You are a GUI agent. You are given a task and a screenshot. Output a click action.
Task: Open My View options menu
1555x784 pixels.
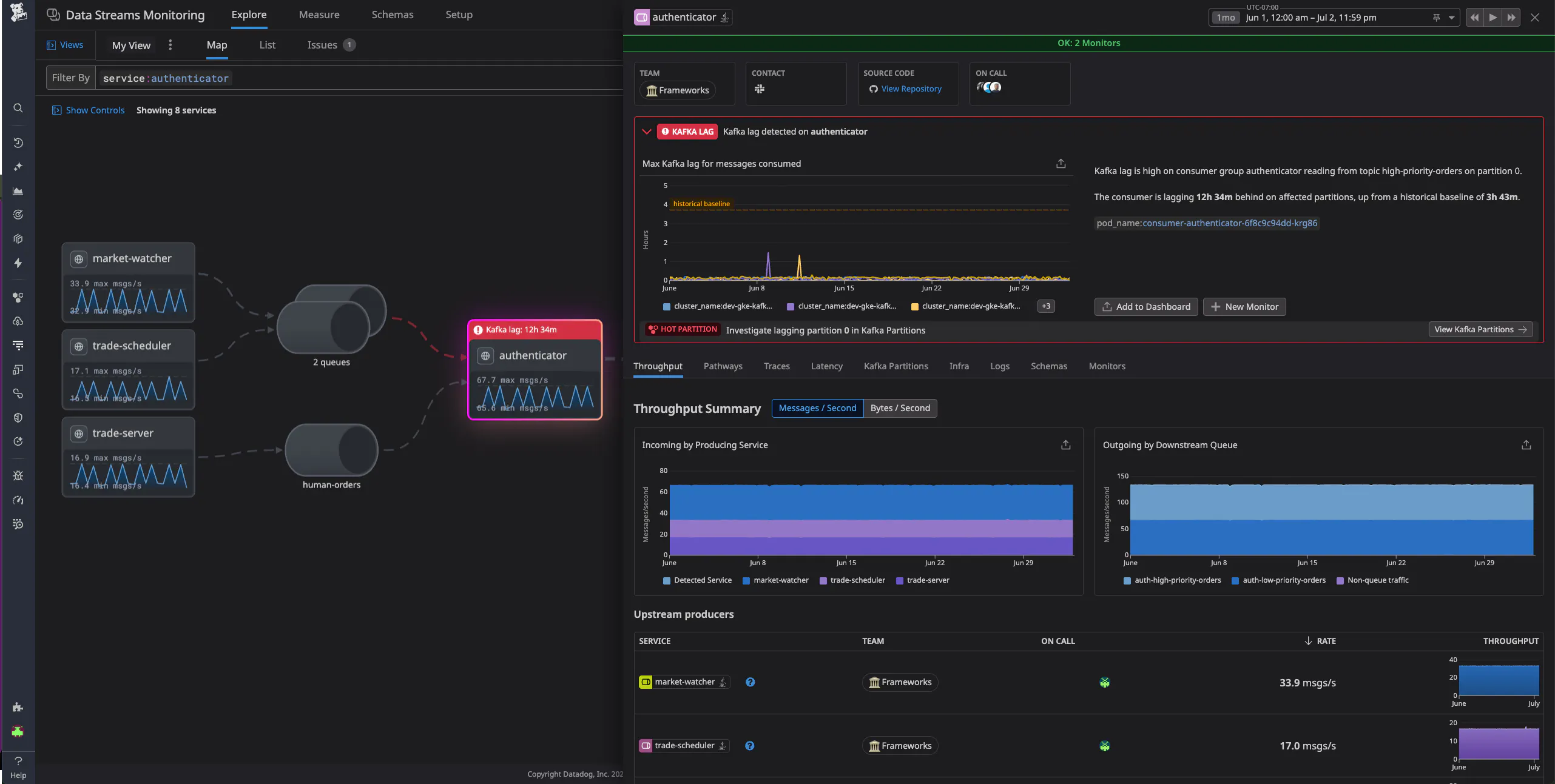click(170, 45)
